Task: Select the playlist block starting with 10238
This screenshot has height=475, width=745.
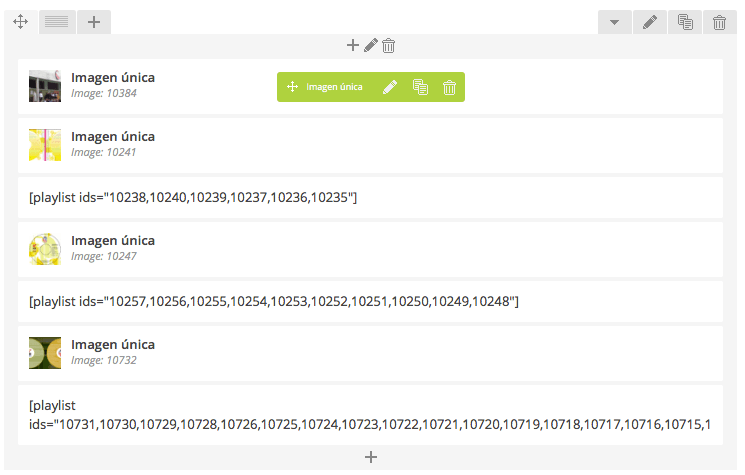Action: coord(371,198)
